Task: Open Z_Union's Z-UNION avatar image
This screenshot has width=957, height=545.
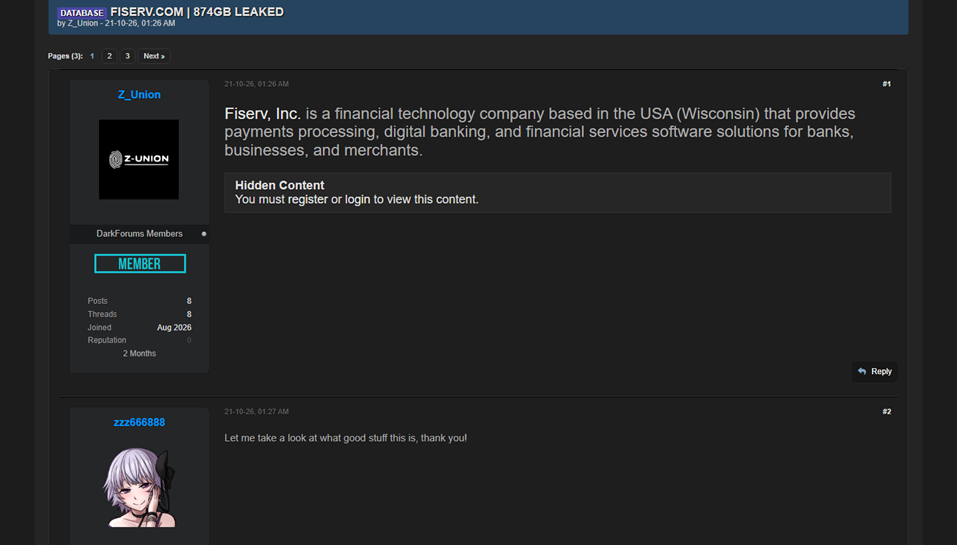Action: (139, 159)
